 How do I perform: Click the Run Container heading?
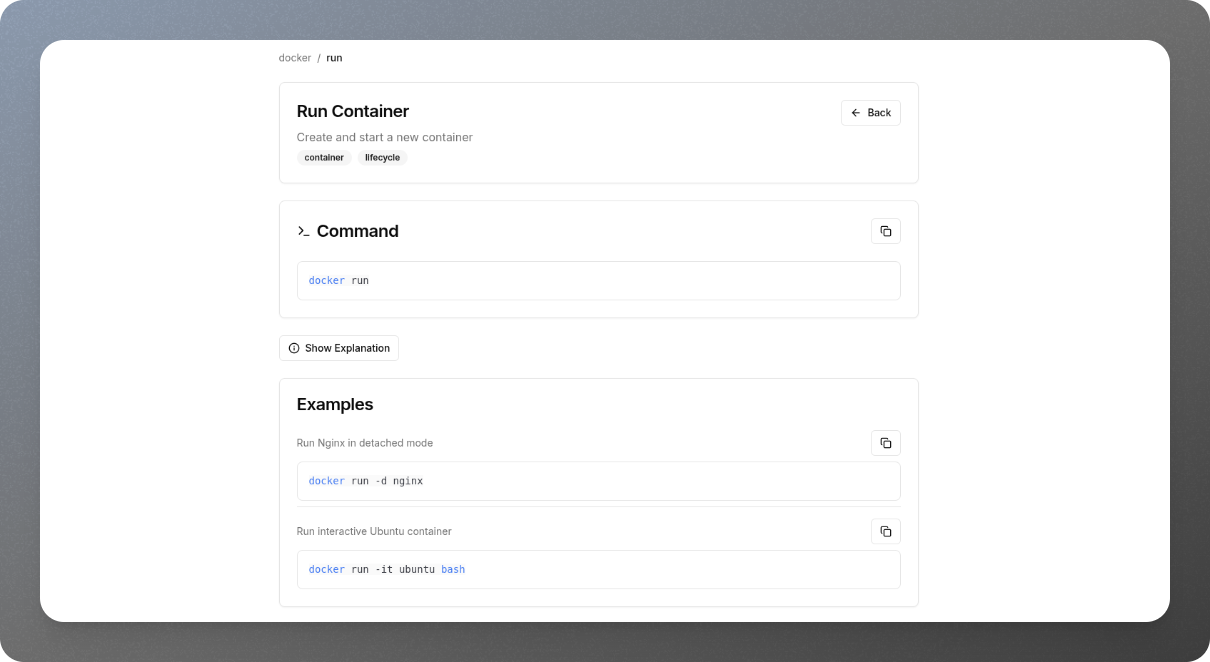tap(353, 111)
